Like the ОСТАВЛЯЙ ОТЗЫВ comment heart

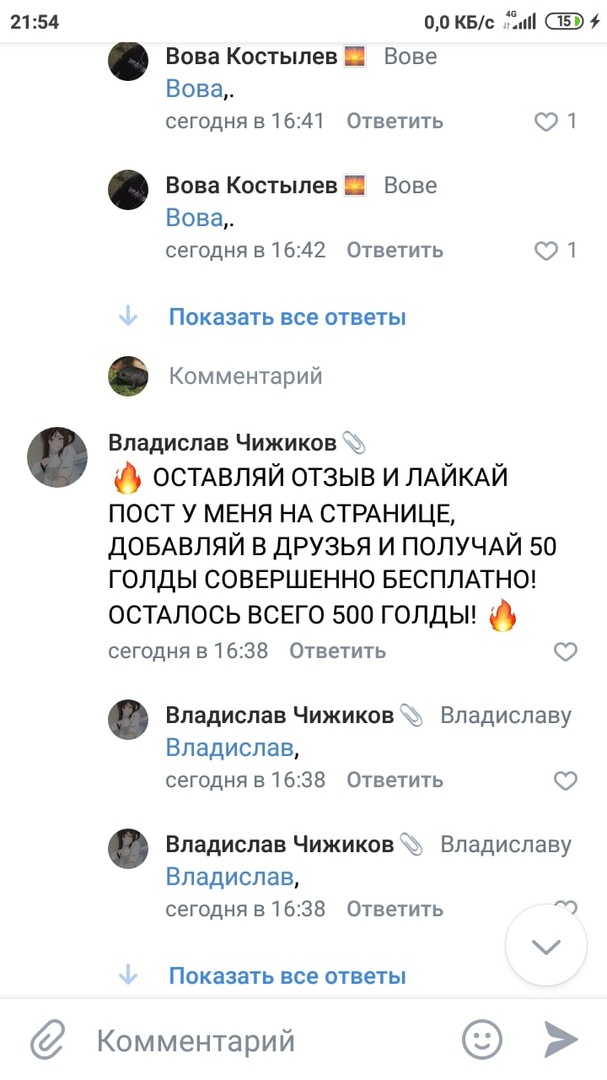point(566,652)
